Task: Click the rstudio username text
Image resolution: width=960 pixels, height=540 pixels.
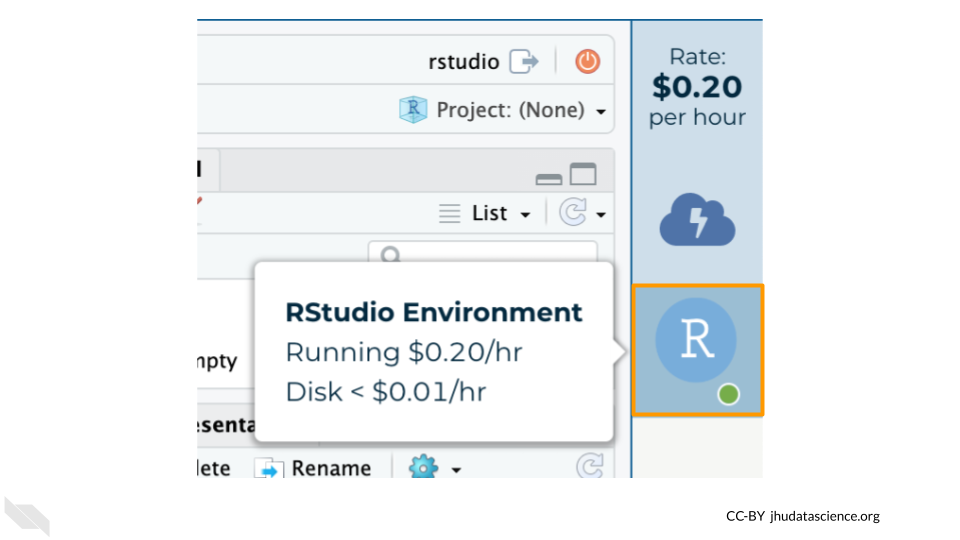Action: pyautogui.click(x=464, y=62)
